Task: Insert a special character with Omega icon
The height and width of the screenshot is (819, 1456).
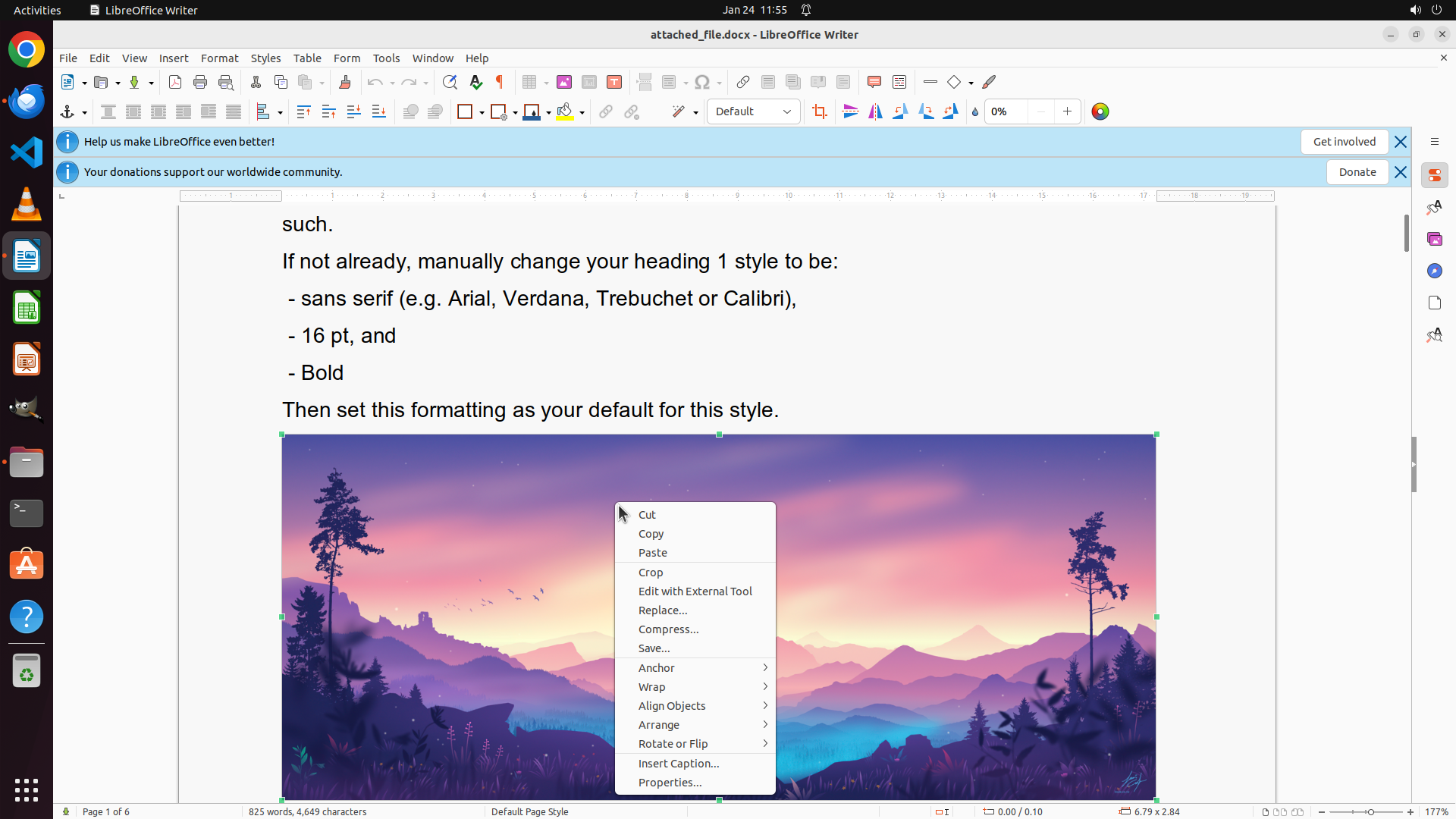Action: point(702,82)
